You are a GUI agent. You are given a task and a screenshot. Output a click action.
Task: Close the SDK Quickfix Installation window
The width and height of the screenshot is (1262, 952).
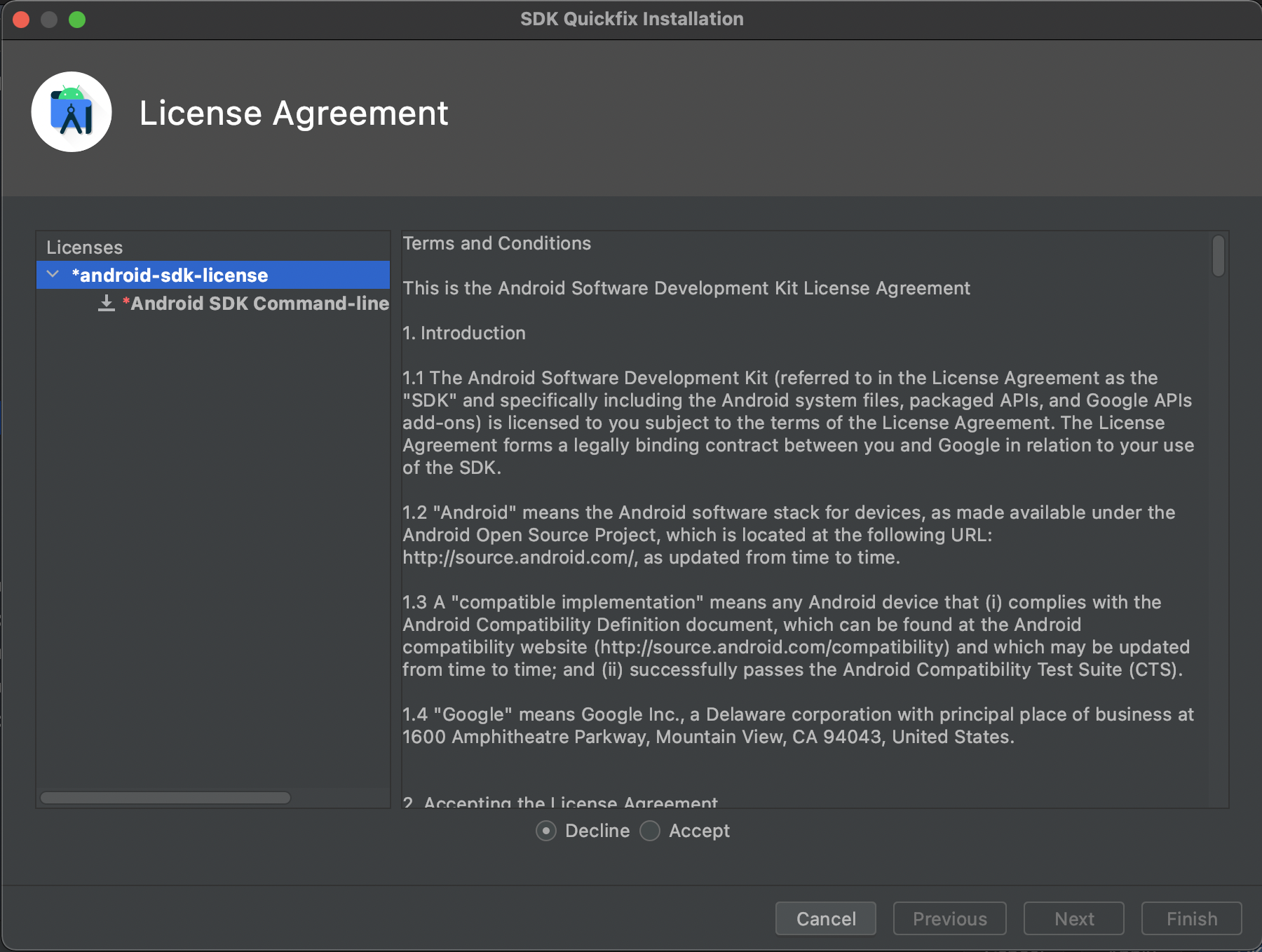[x=21, y=19]
